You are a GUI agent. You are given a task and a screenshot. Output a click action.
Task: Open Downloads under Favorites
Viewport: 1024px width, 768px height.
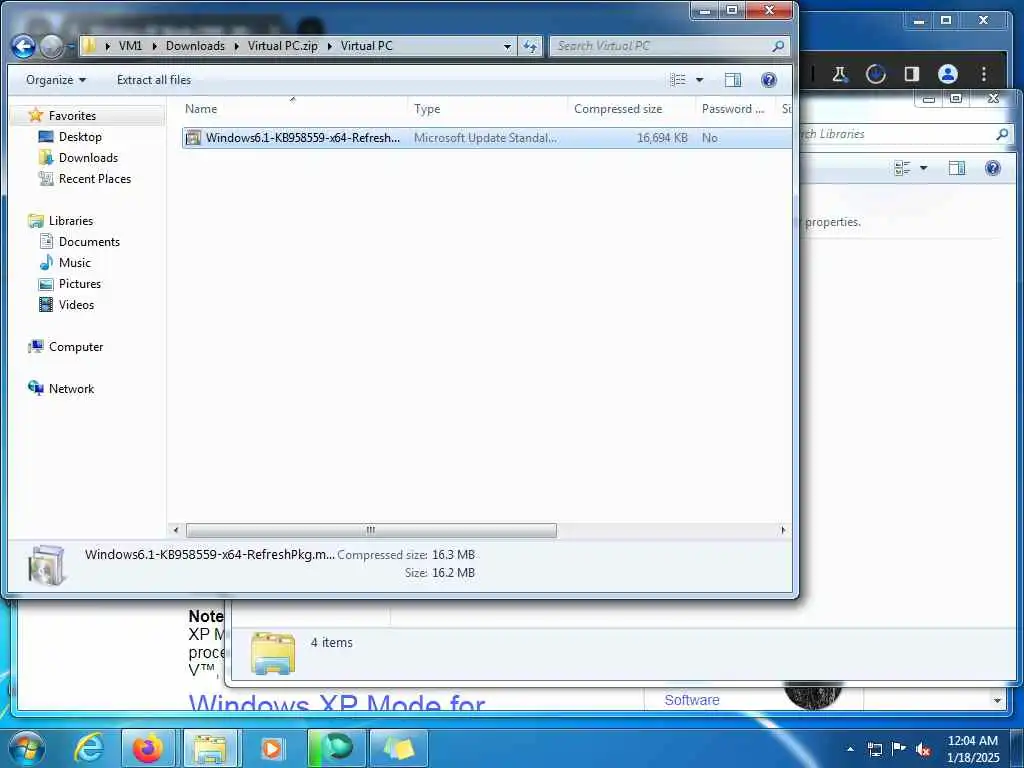tap(88, 157)
